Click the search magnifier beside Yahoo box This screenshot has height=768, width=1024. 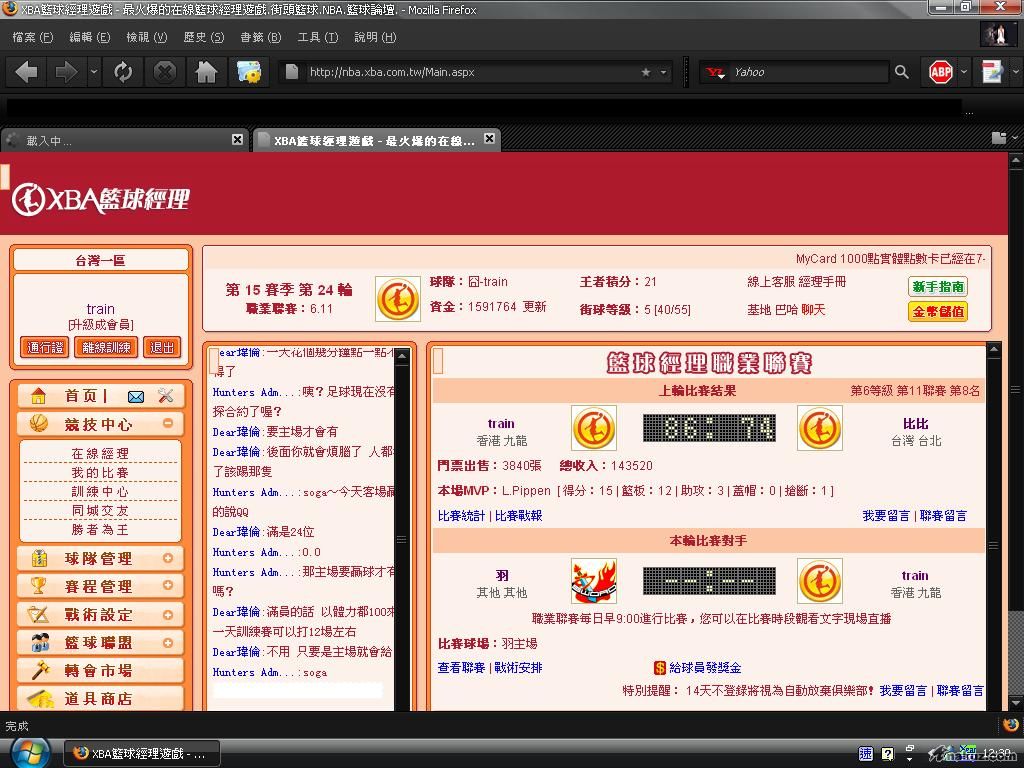pyautogui.click(x=901, y=72)
